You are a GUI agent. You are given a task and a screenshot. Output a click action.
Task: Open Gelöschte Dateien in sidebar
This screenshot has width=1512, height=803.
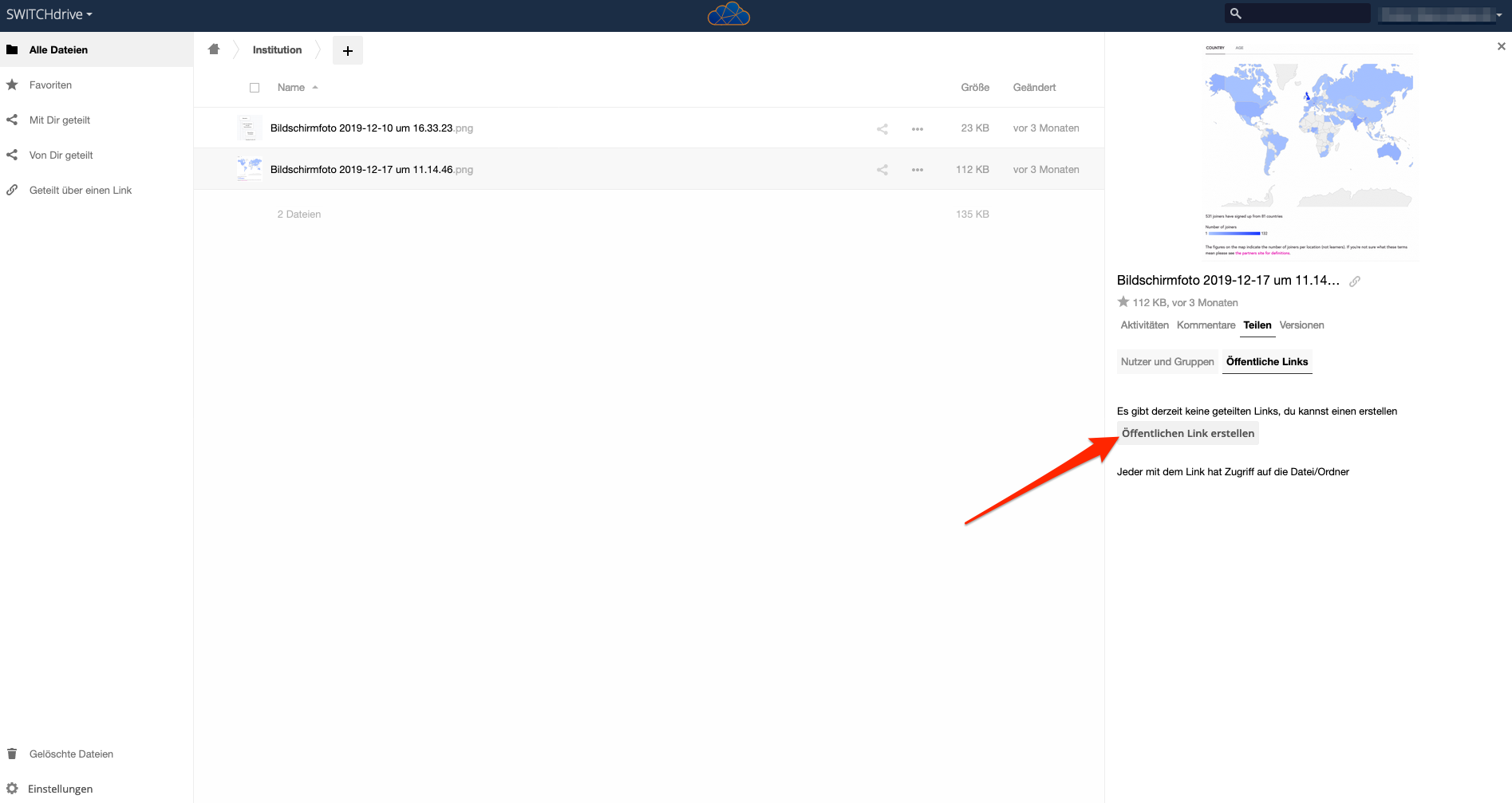click(x=71, y=754)
